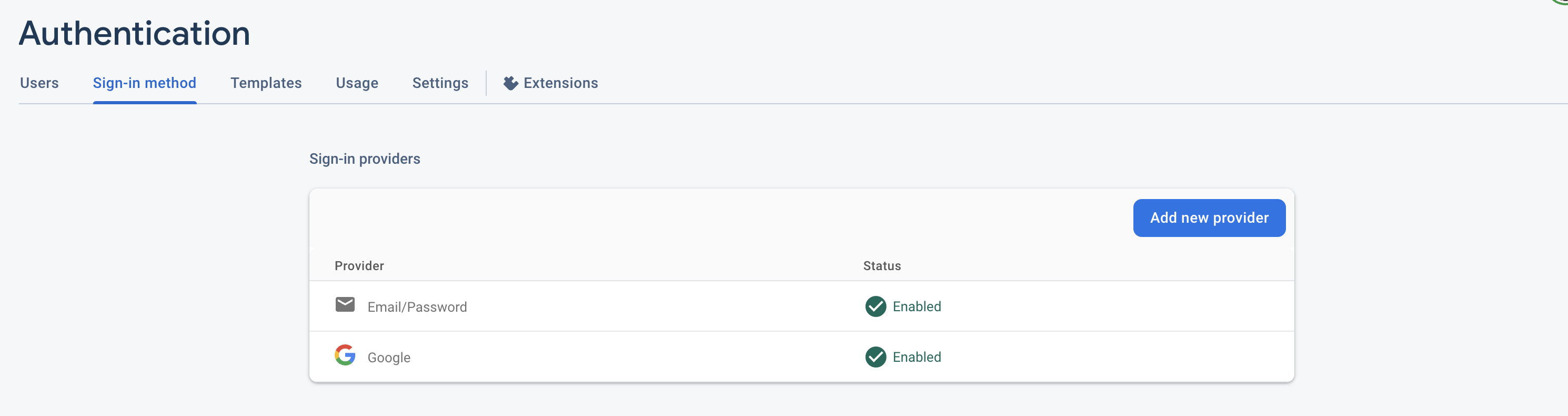Click the Provider column header
Viewport: 1568px width, 416px height.
click(359, 265)
